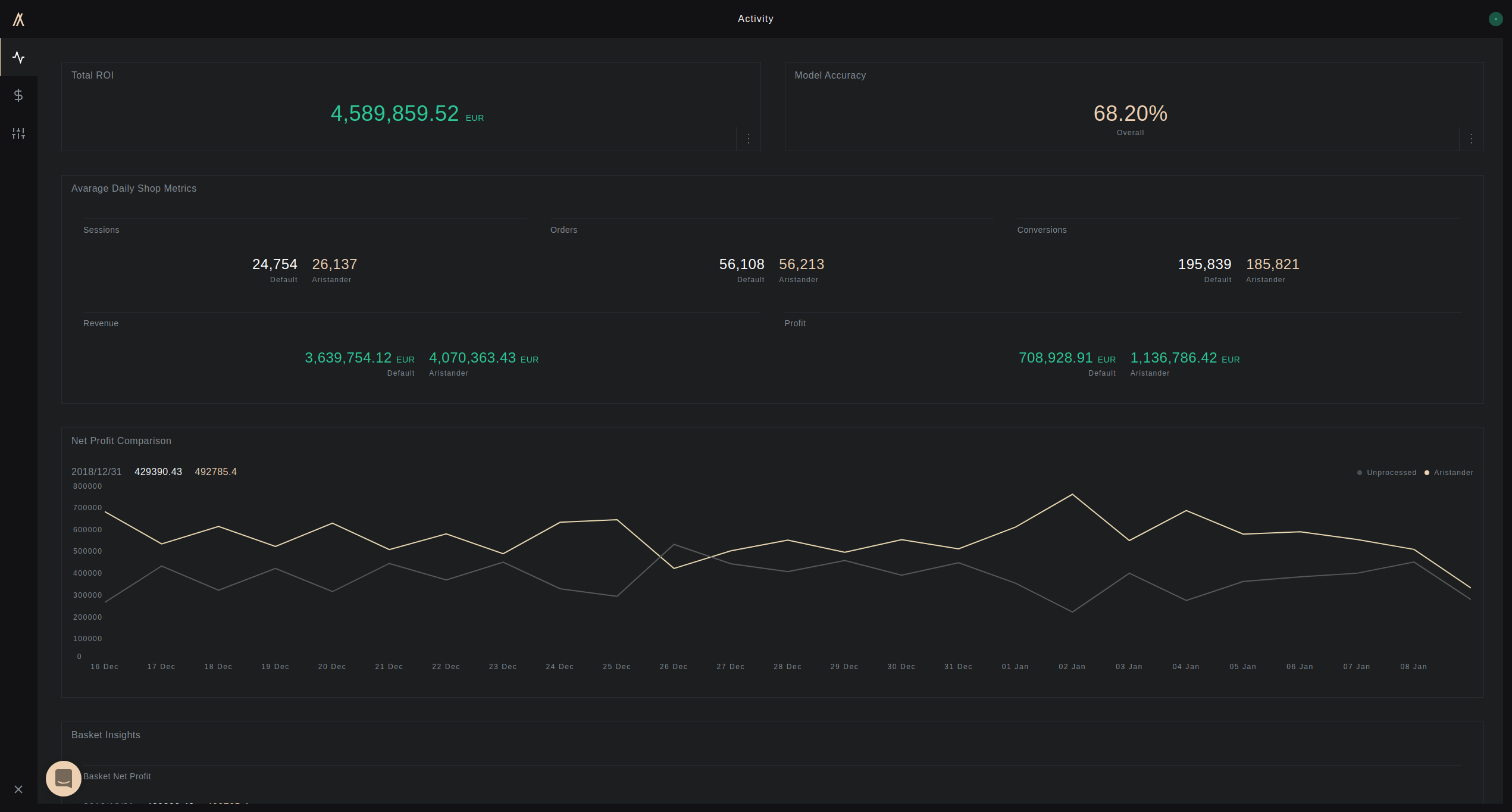Click the Aristander revenue value 4,070,363.43
Viewport: 1512px width, 812px height.
tap(472, 358)
